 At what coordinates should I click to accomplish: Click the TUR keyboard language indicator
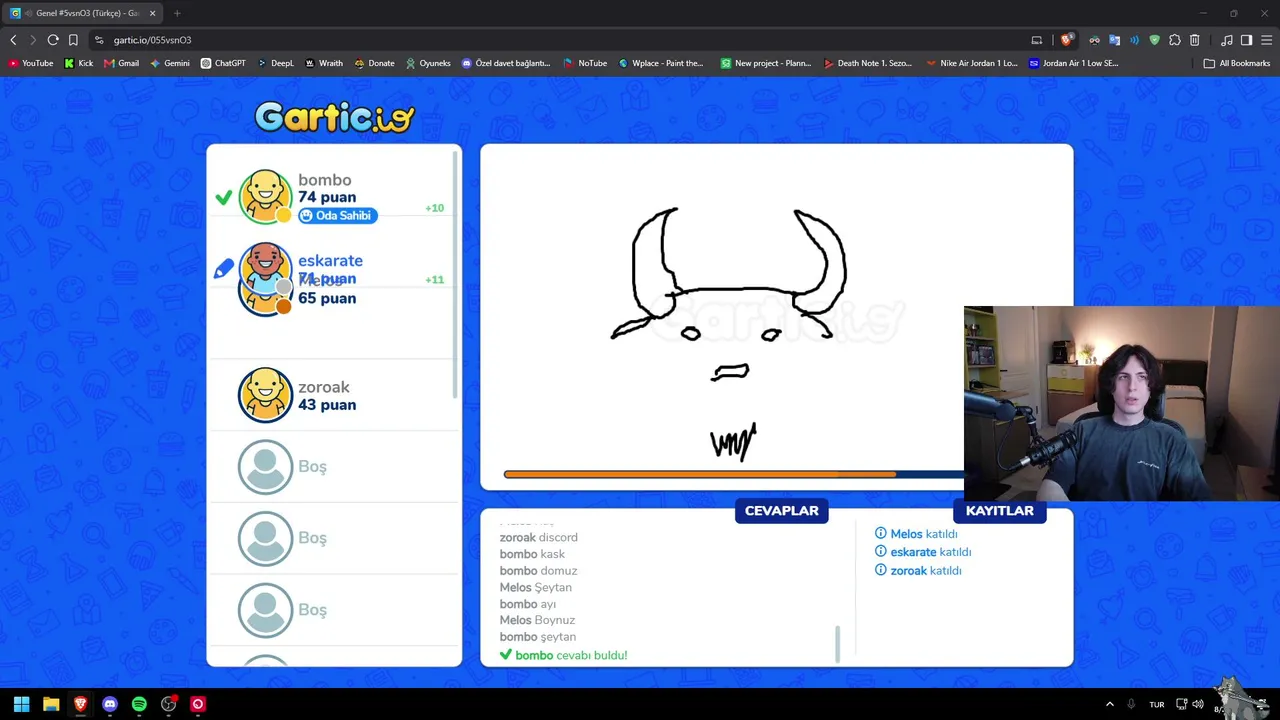pos(1157,704)
